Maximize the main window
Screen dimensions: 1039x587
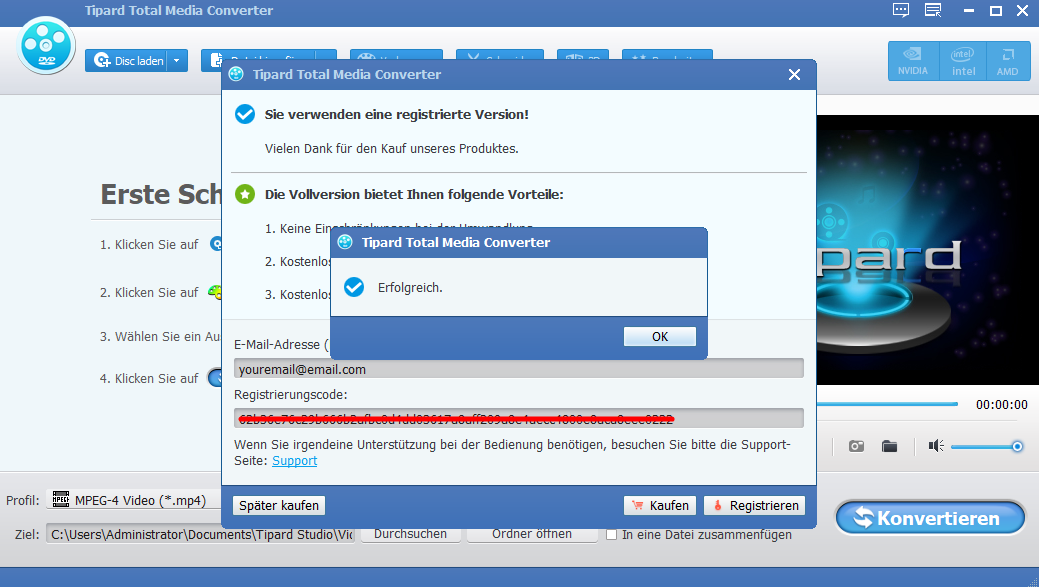pyautogui.click(x=995, y=11)
